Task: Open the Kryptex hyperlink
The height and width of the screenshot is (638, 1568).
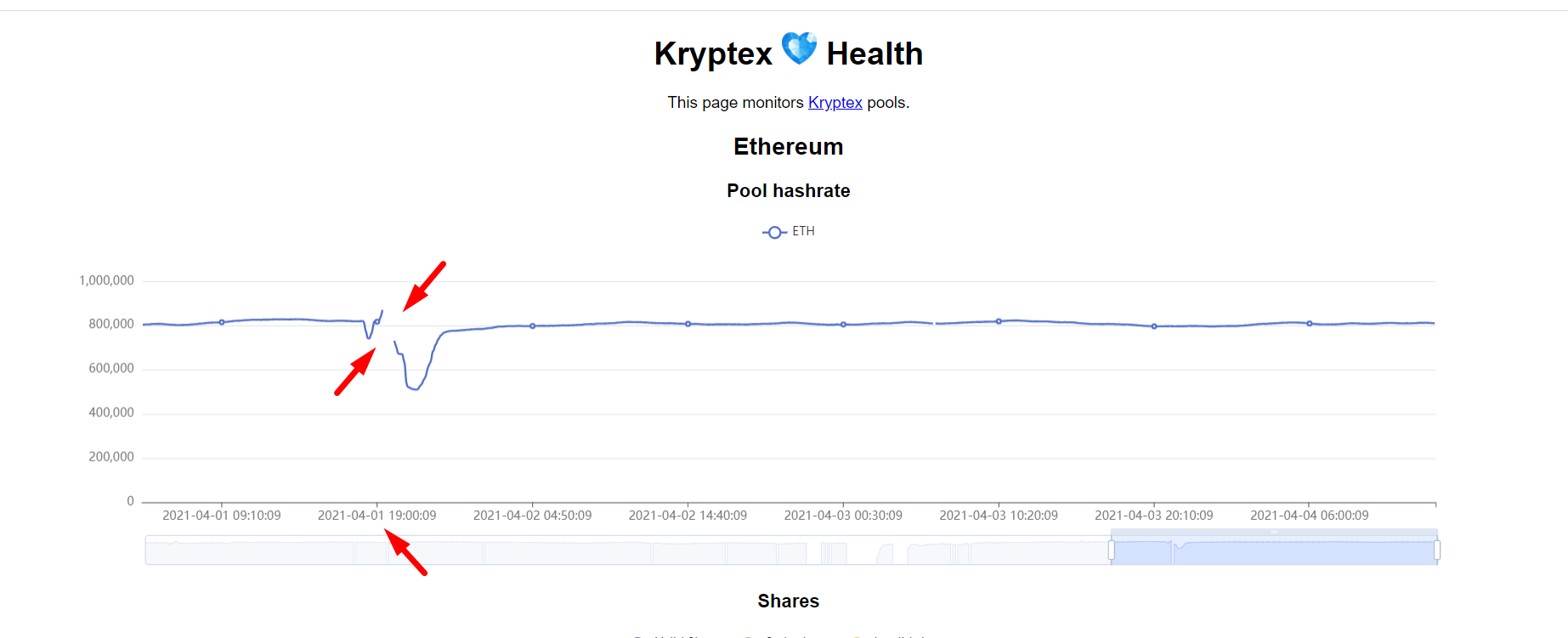Action: point(835,103)
